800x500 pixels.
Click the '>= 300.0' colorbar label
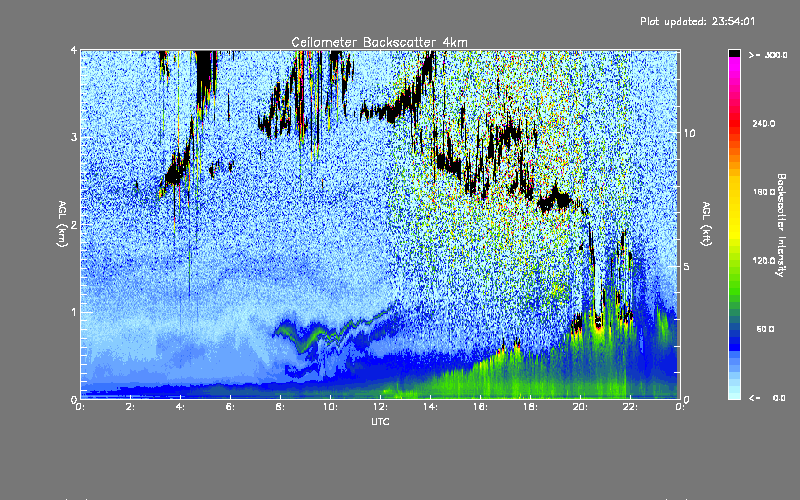[768, 55]
